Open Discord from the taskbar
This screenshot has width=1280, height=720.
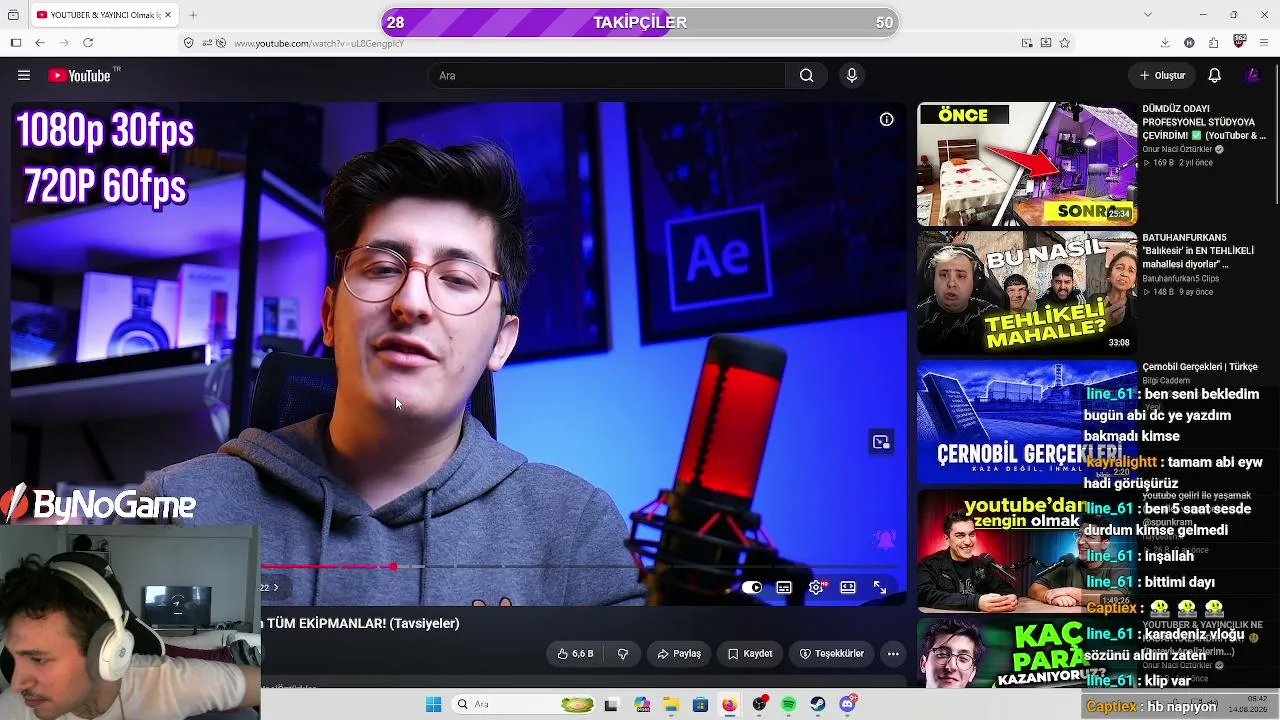[x=848, y=705]
